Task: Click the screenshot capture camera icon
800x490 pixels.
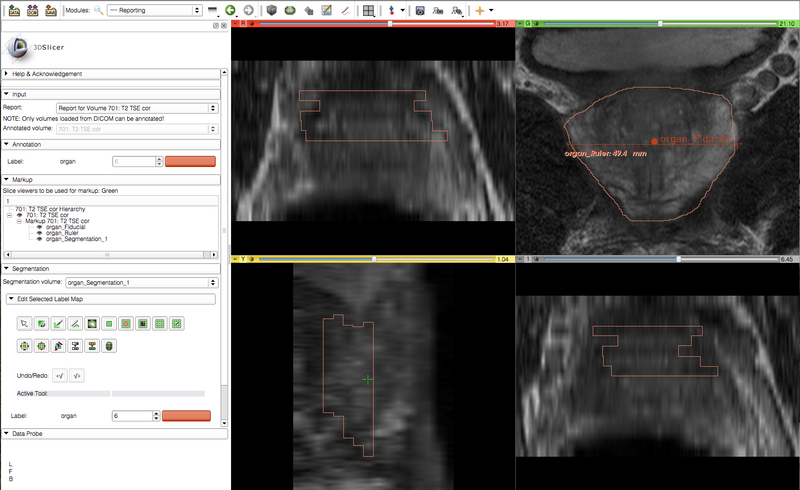Action: (x=420, y=9)
